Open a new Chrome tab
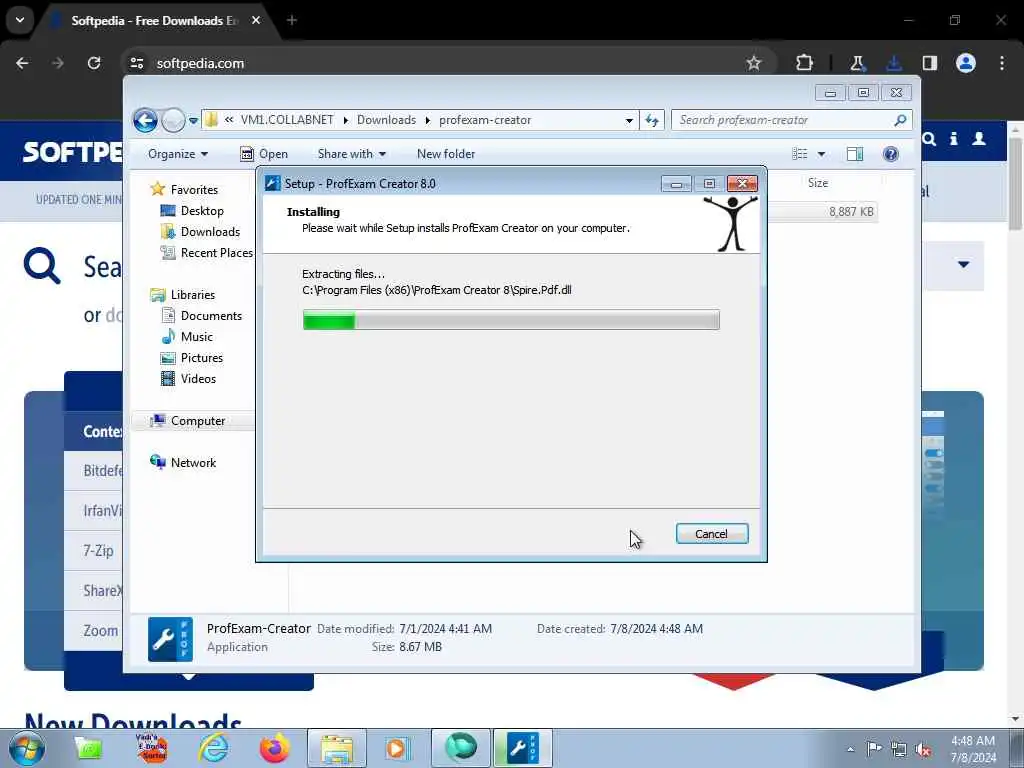 pos(292,20)
